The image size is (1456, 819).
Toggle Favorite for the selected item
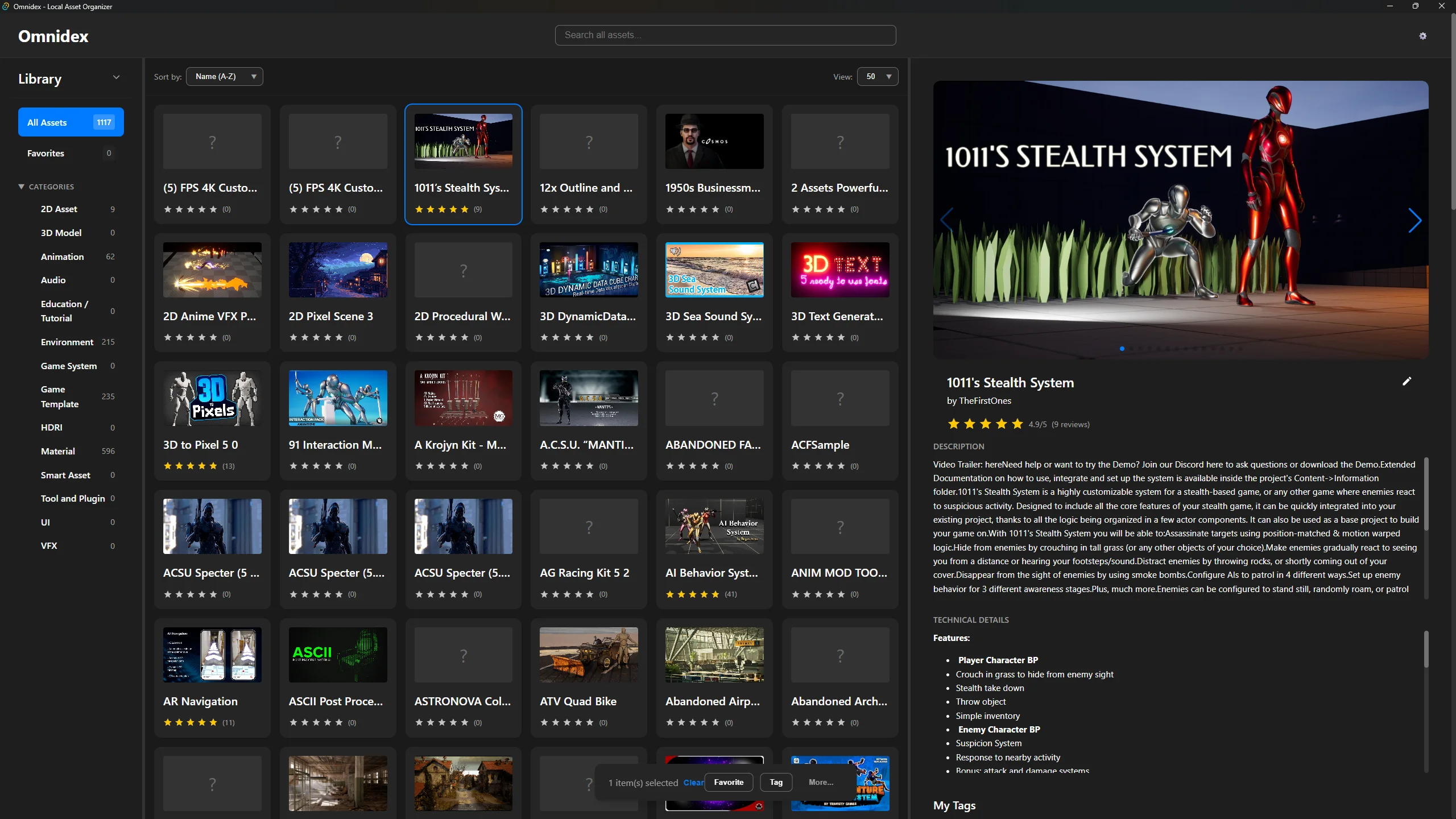click(729, 782)
